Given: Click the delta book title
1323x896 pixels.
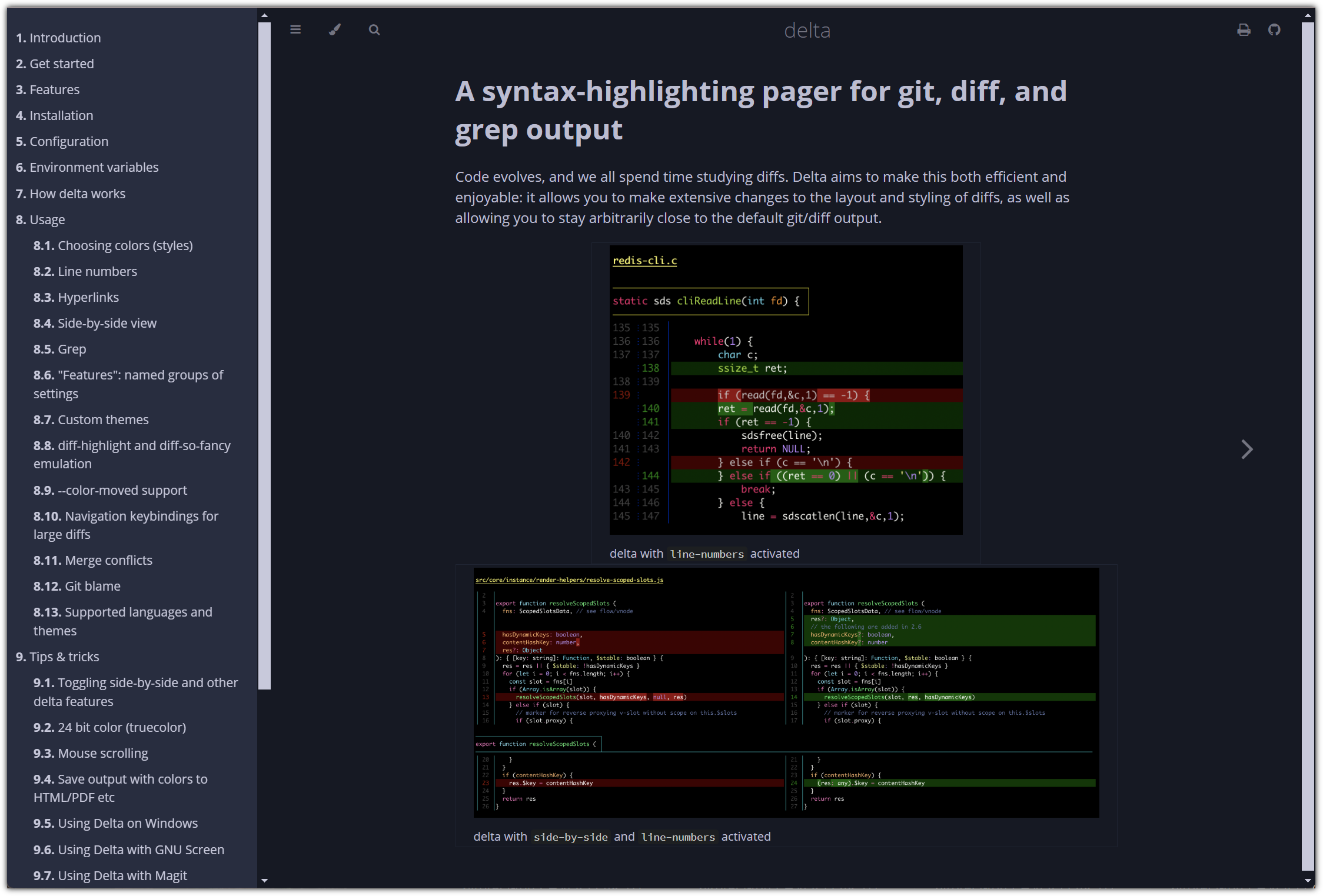Looking at the screenshot, I should tap(807, 30).
